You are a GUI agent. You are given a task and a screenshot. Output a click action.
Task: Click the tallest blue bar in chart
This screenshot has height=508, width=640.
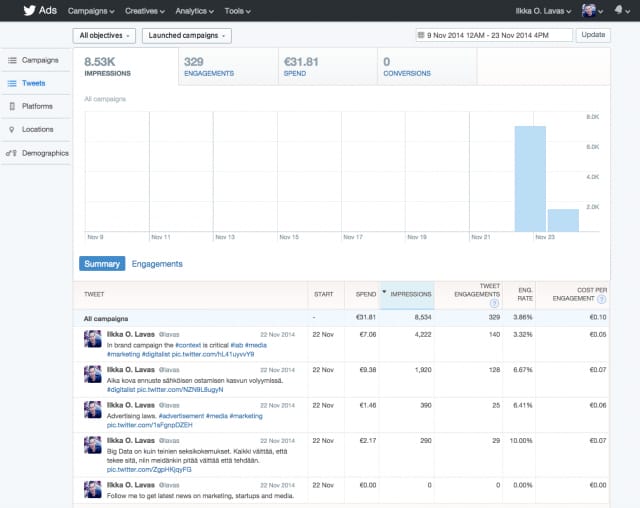(530, 178)
